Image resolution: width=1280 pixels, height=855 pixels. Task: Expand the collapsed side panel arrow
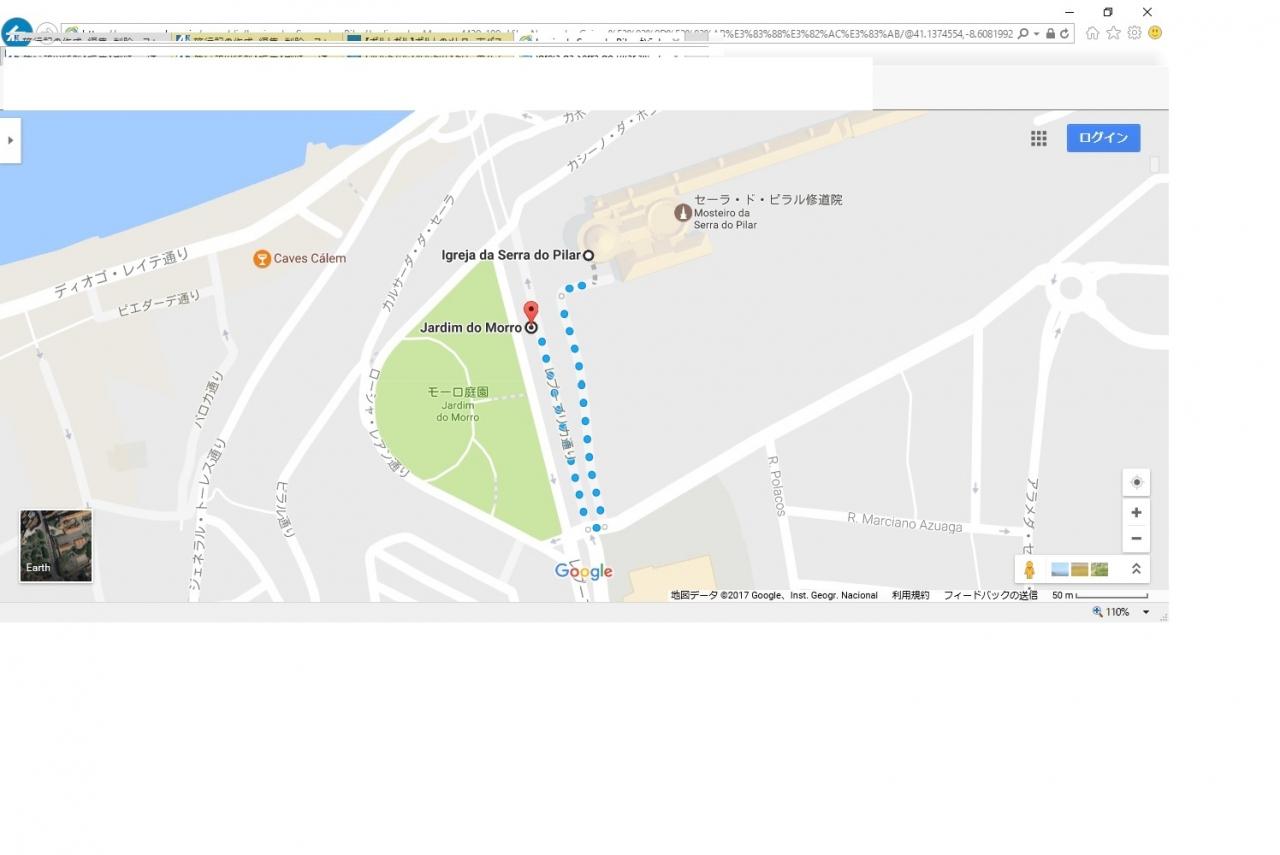[x=10, y=141]
